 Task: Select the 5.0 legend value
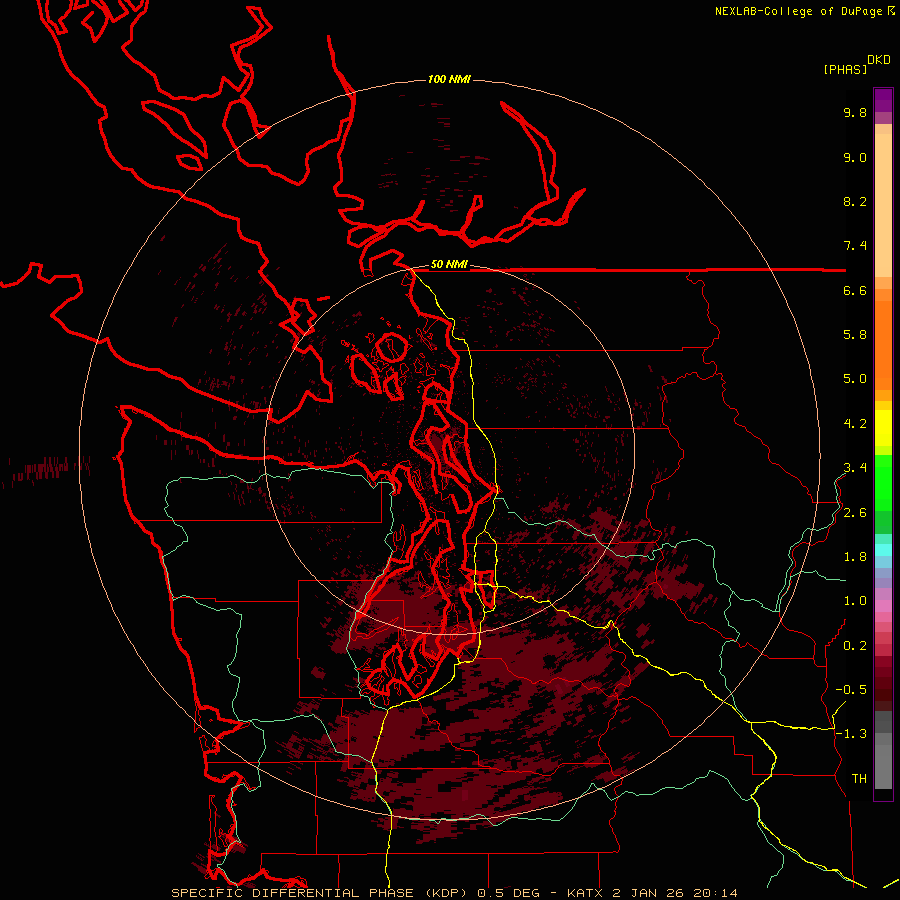(855, 379)
